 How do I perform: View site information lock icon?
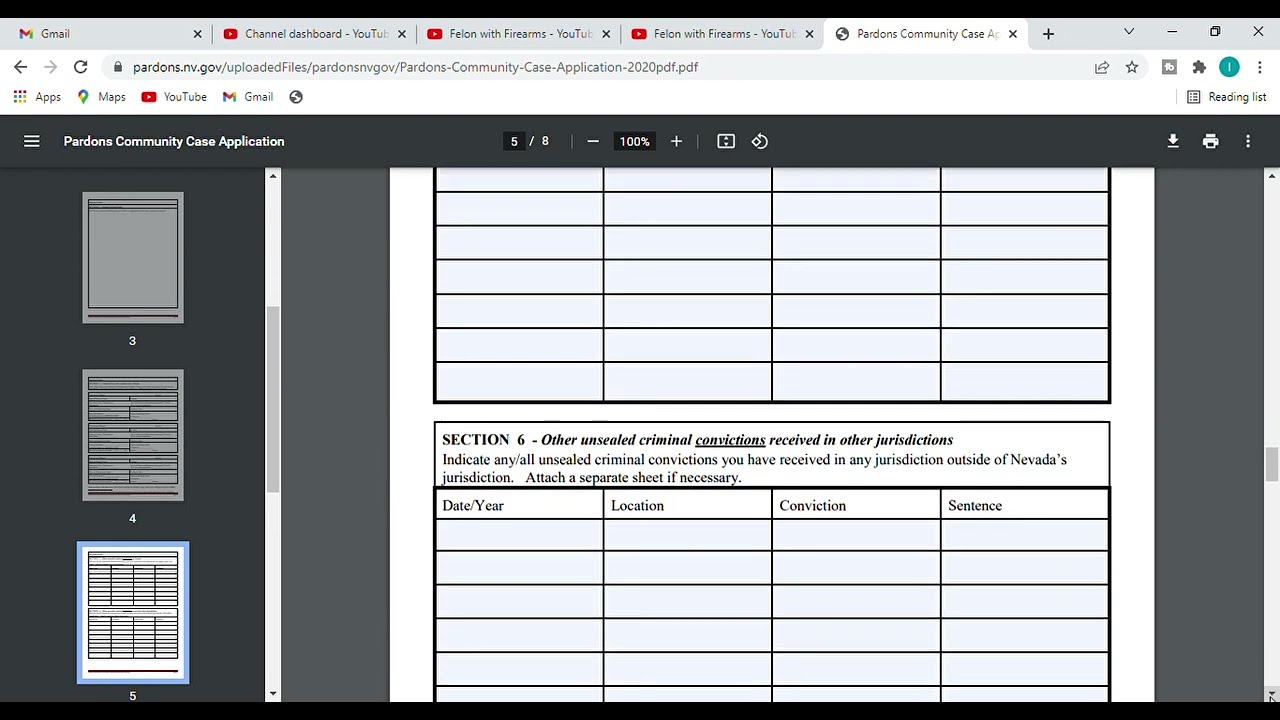click(x=118, y=67)
